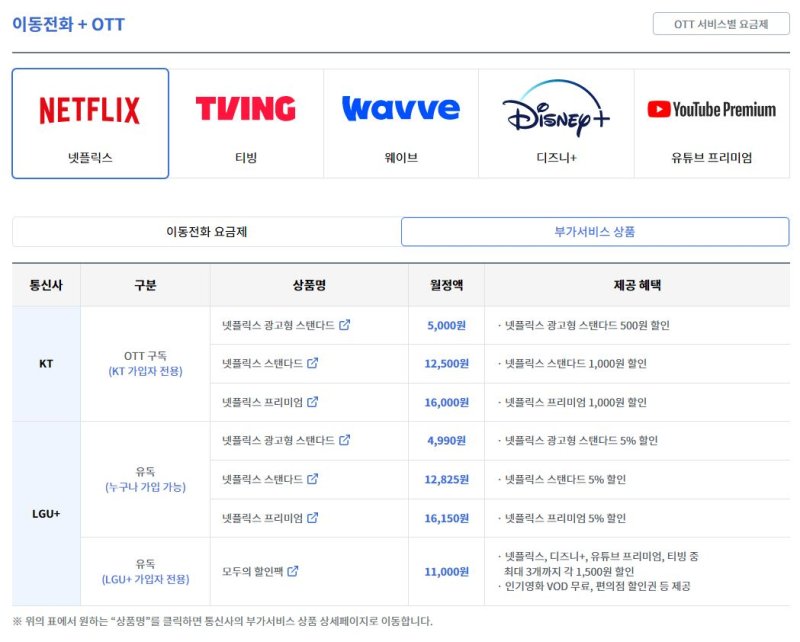Screen dimensions: 800x642
Task: Click external link icon beside KT 넷플릭스 프리미엄
Action: [313, 402]
